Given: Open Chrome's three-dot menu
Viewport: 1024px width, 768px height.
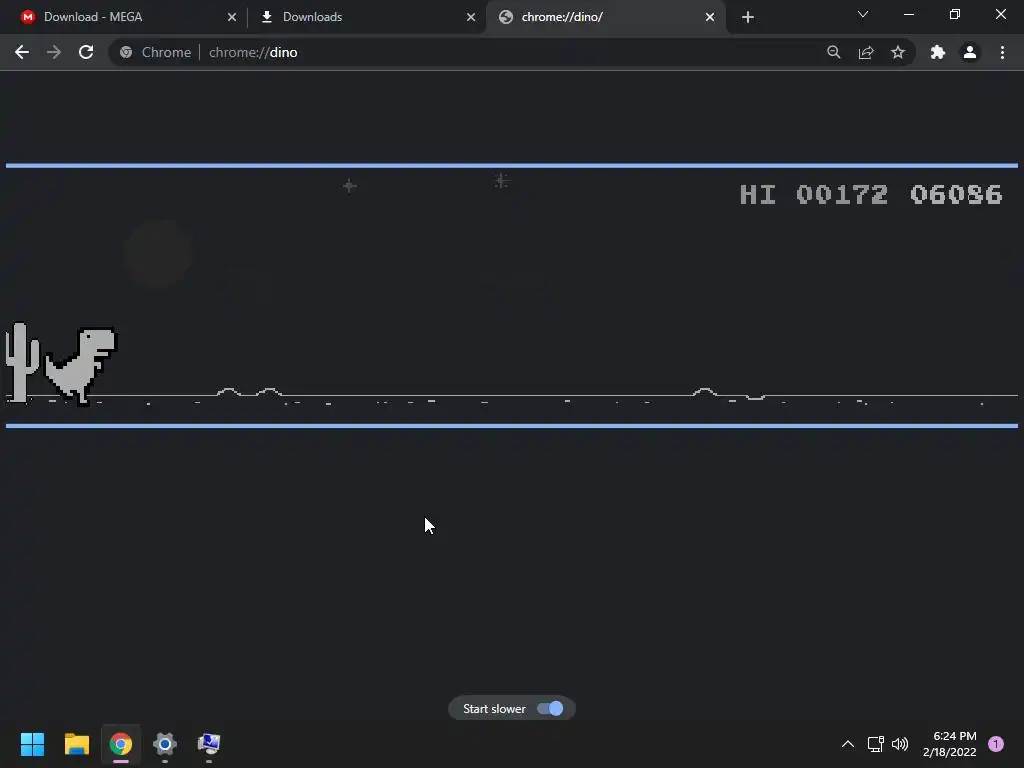Looking at the screenshot, I should [1002, 52].
